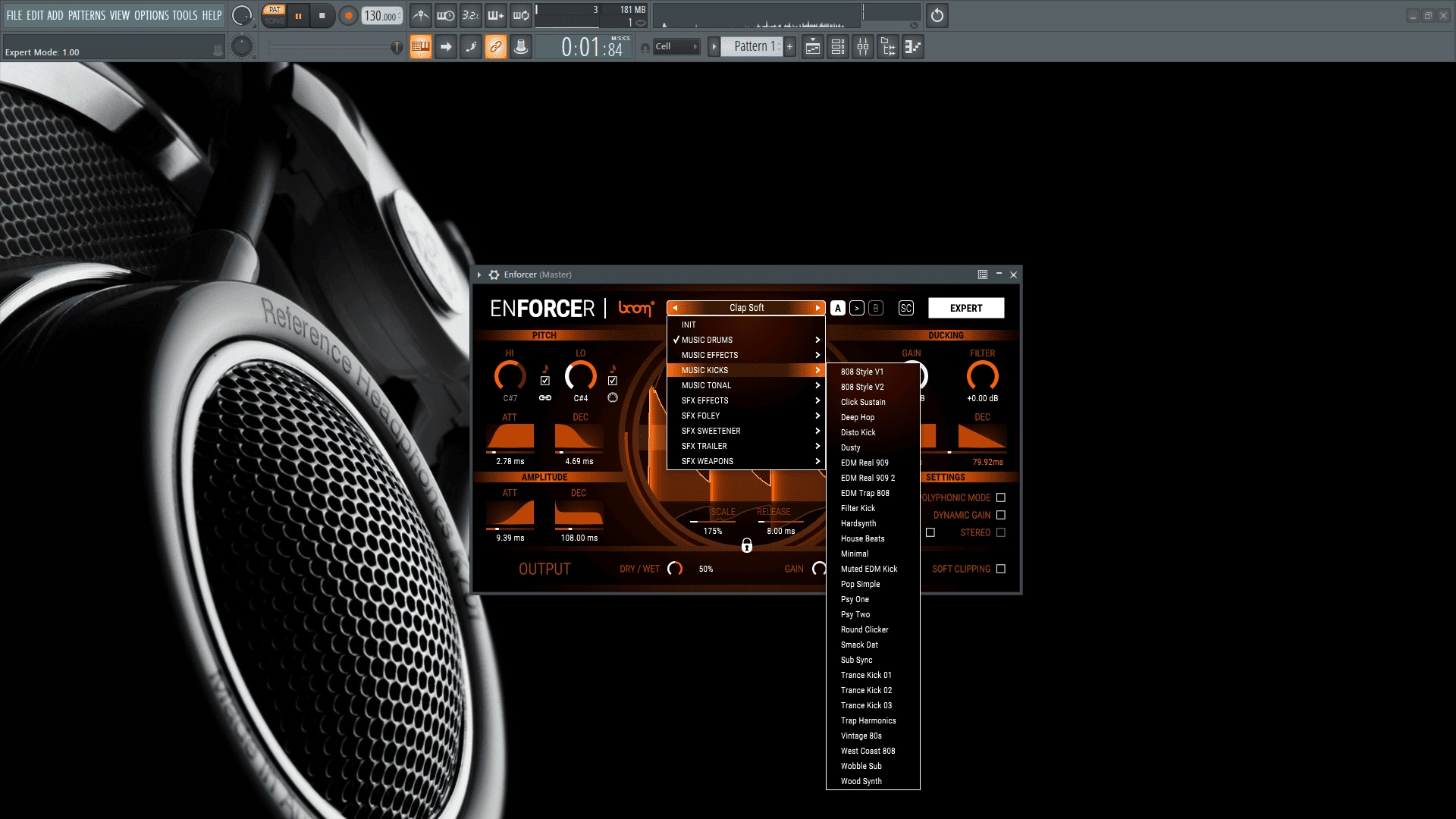Open the FILE menu
This screenshot has width=1456, height=819.
click(x=14, y=15)
